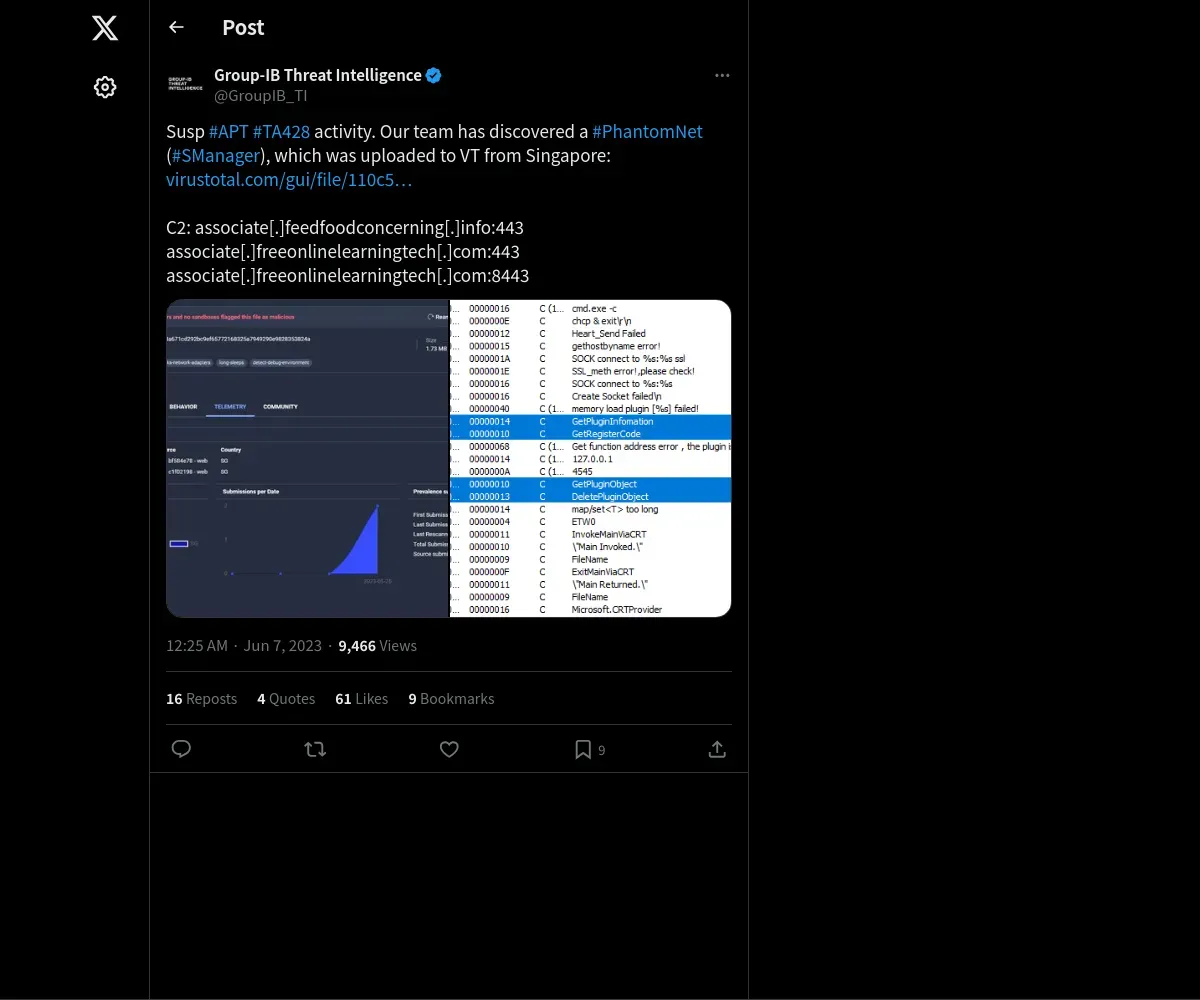The image size is (1200, 1000).
Task: Click the share upload icon
Action: (x=717, y=749)
